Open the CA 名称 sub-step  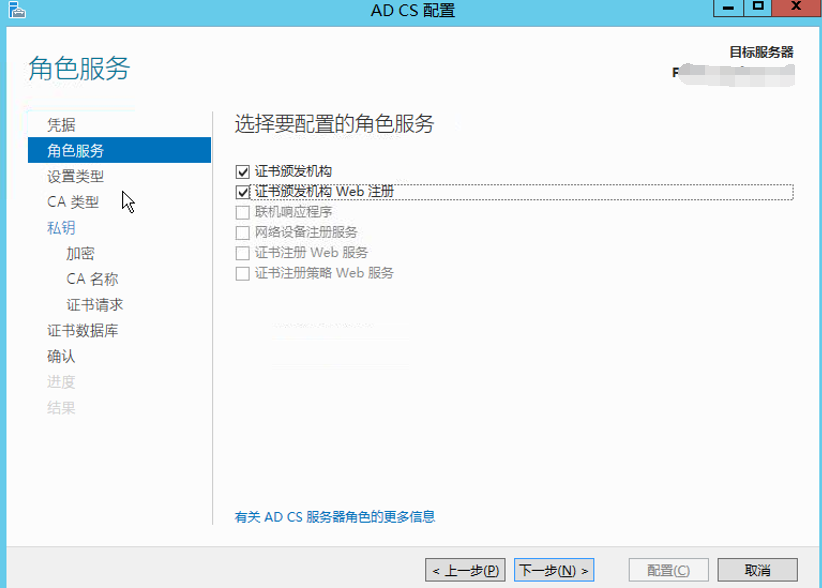point(92,279)
